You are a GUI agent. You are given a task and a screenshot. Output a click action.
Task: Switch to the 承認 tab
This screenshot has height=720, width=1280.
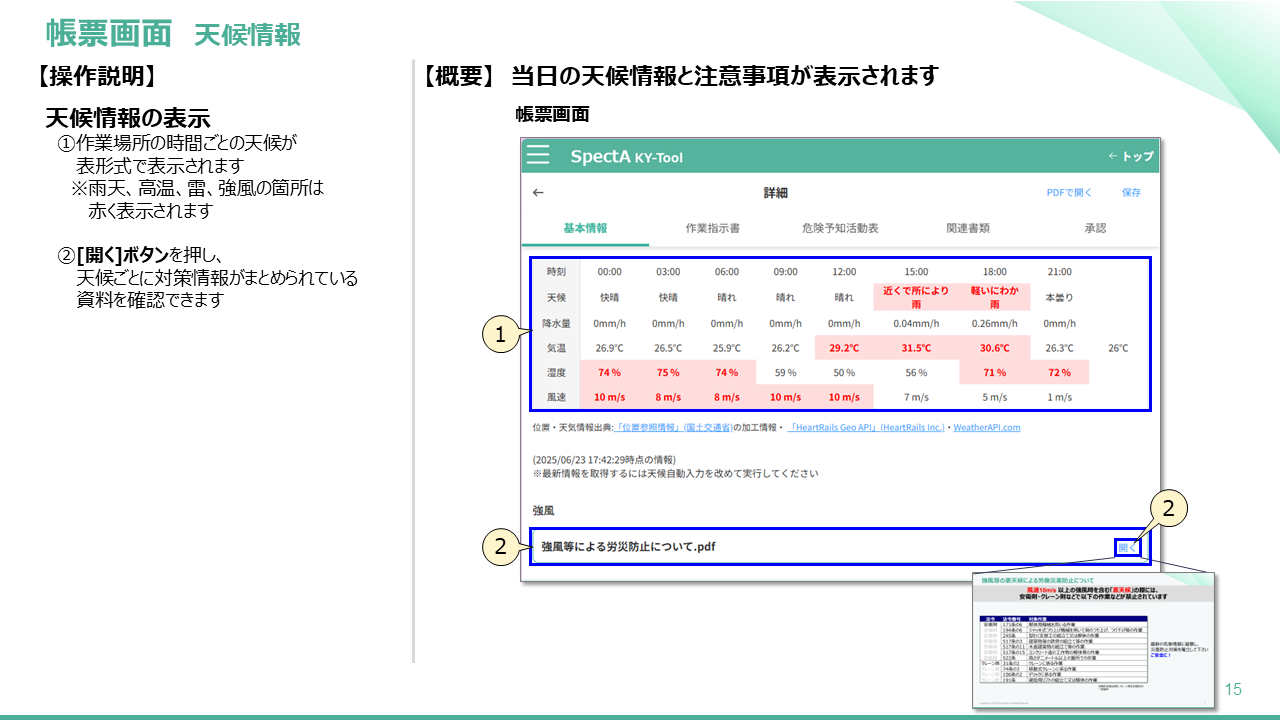[x=1095, y=228]
